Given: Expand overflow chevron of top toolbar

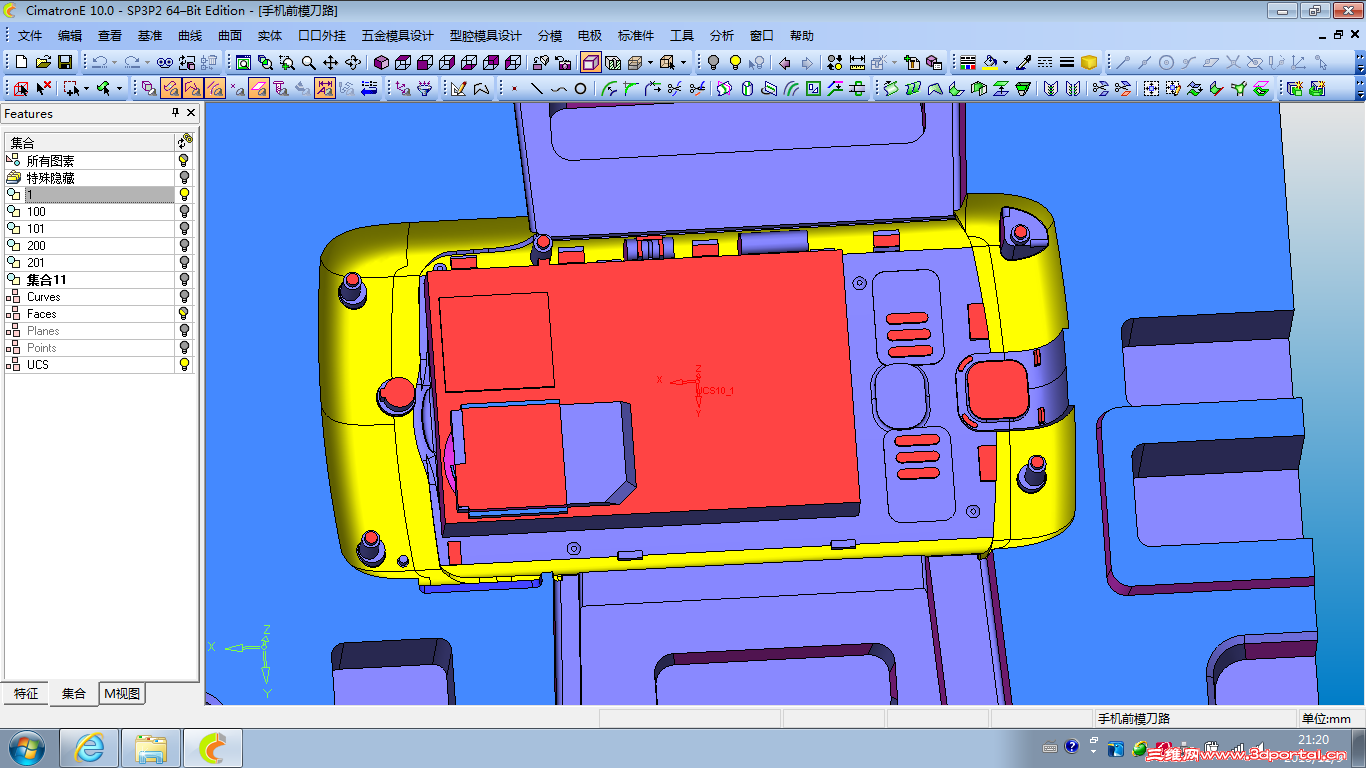Looking at the screenshot, I should (1359, 64).
